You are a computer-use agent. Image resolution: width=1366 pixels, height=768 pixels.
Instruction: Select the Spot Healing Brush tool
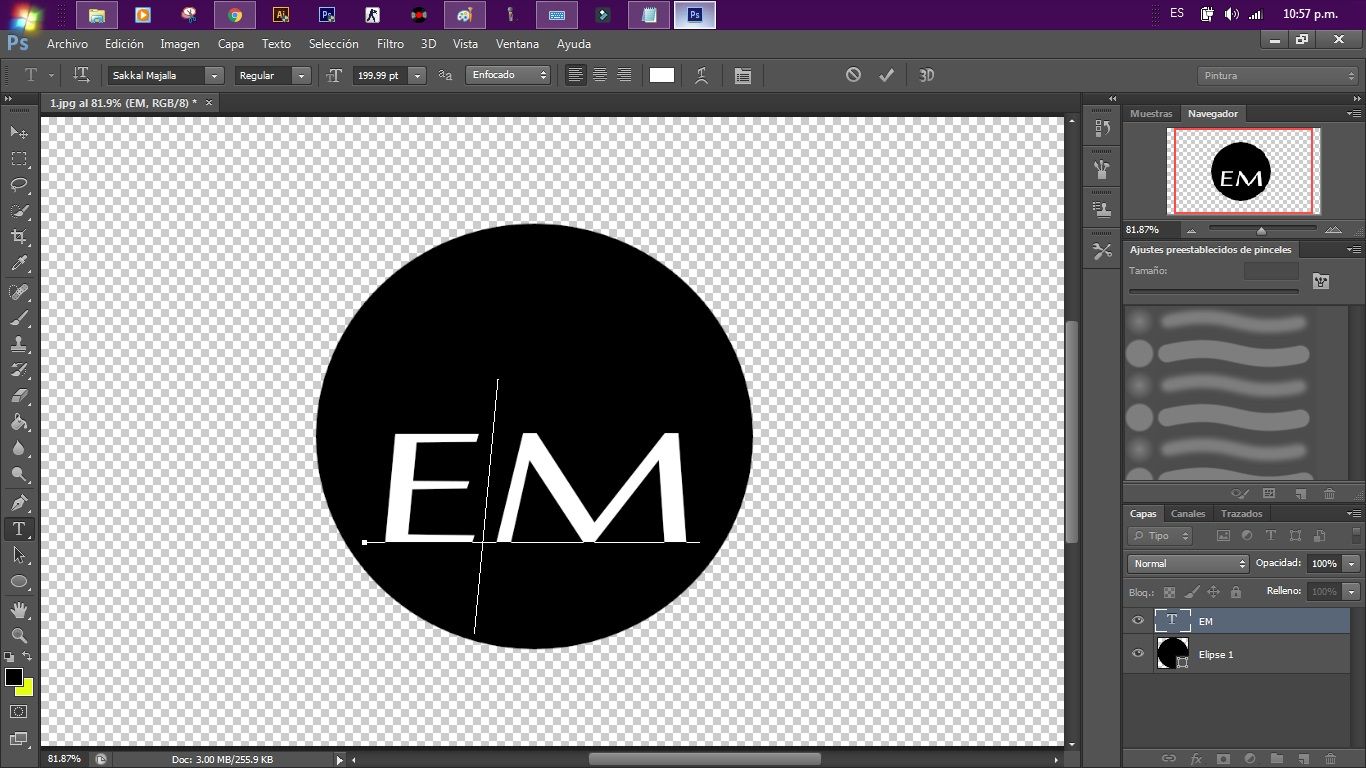click(19, 292)
